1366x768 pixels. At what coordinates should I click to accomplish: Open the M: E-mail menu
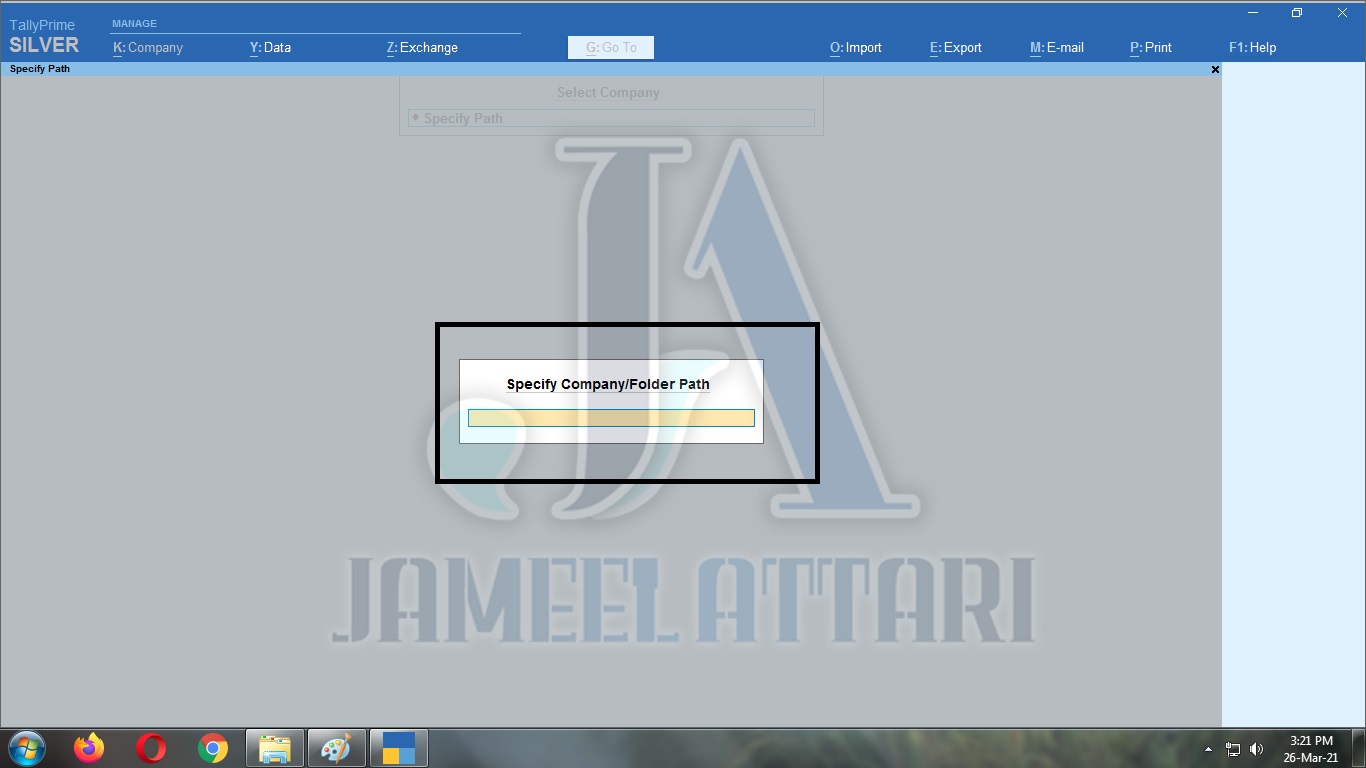coord(1057,47)
